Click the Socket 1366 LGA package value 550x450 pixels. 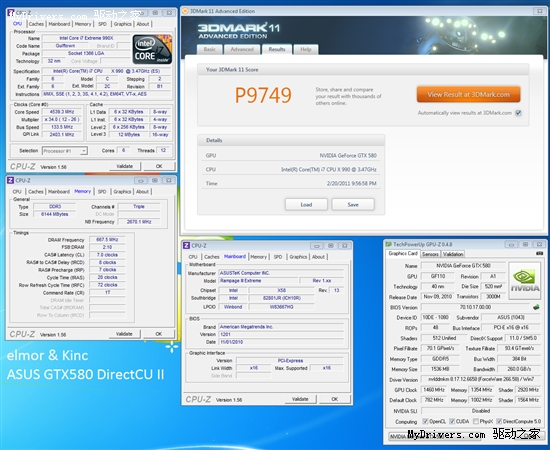(86, 53)
